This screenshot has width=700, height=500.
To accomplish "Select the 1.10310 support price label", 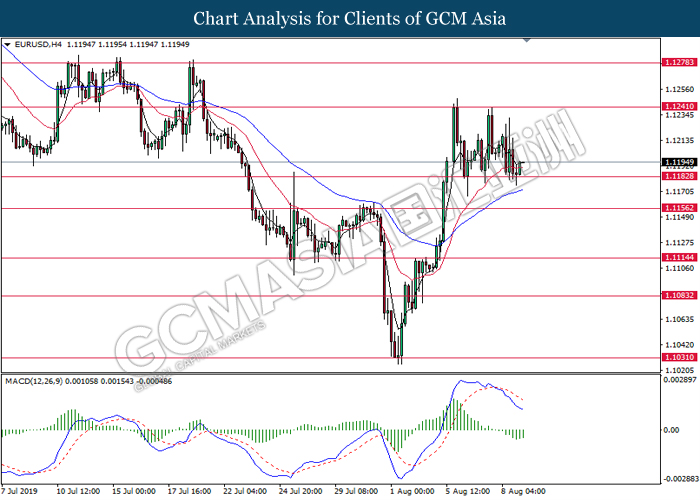I will point(679,357).
